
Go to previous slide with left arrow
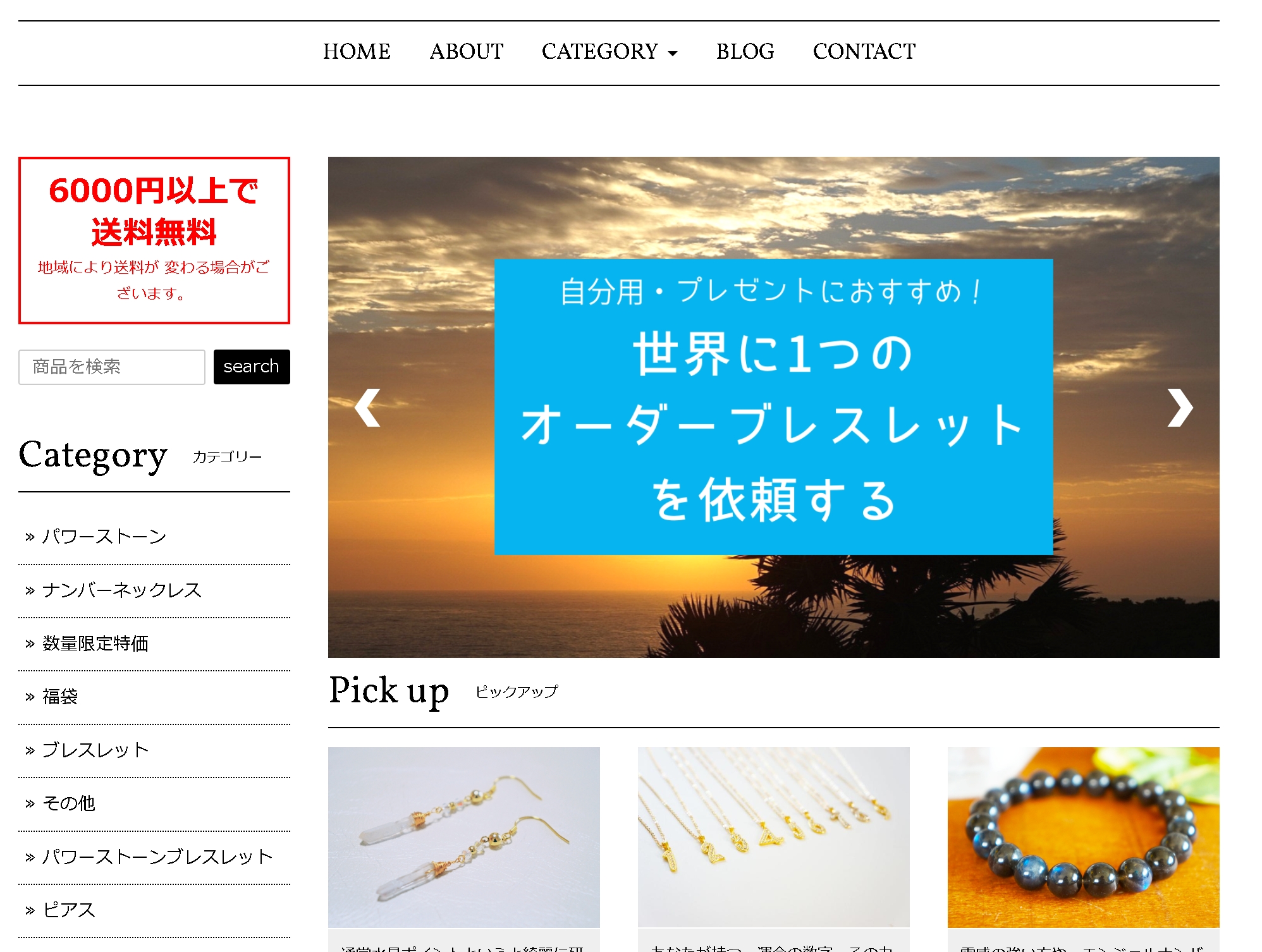(x=367, y=408)
